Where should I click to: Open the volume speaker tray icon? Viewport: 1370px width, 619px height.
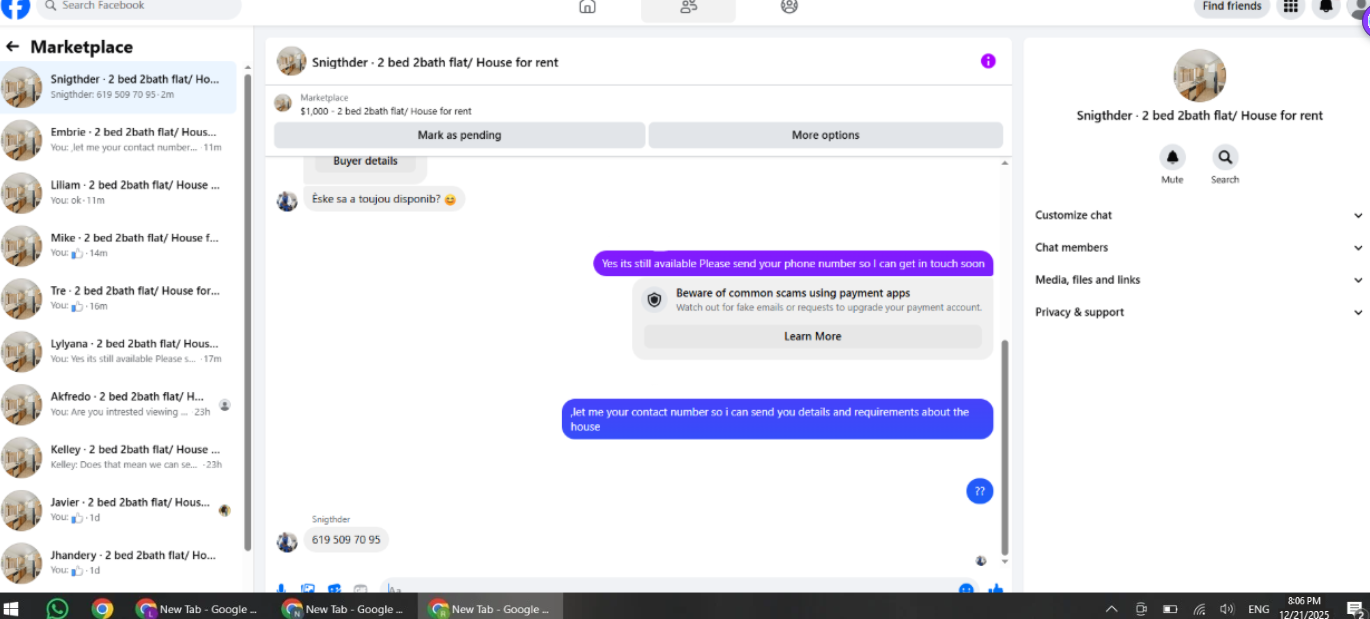coord(1227,609)
